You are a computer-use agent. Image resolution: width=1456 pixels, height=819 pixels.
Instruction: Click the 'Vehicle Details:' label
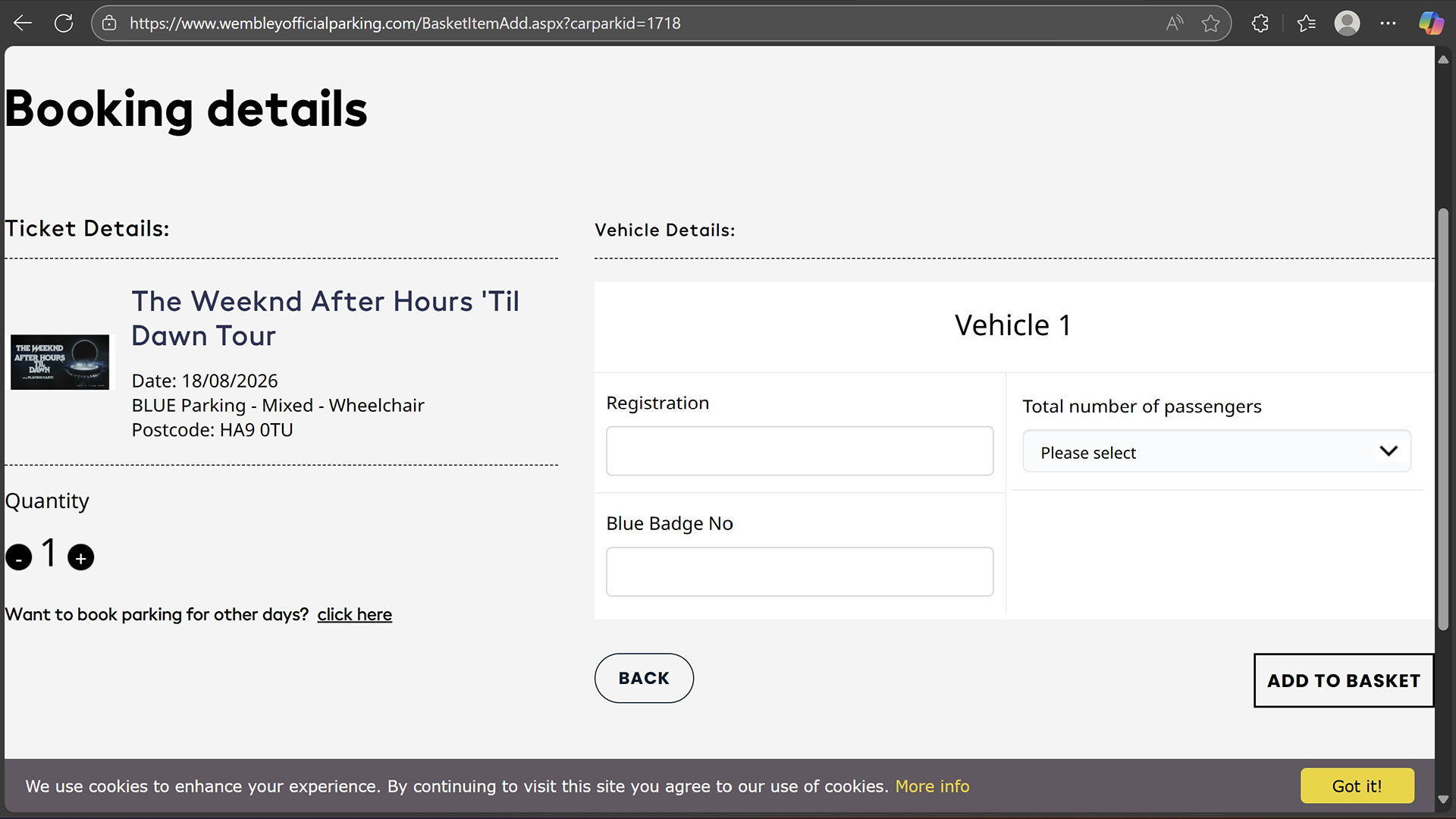(x=664, y=231)
